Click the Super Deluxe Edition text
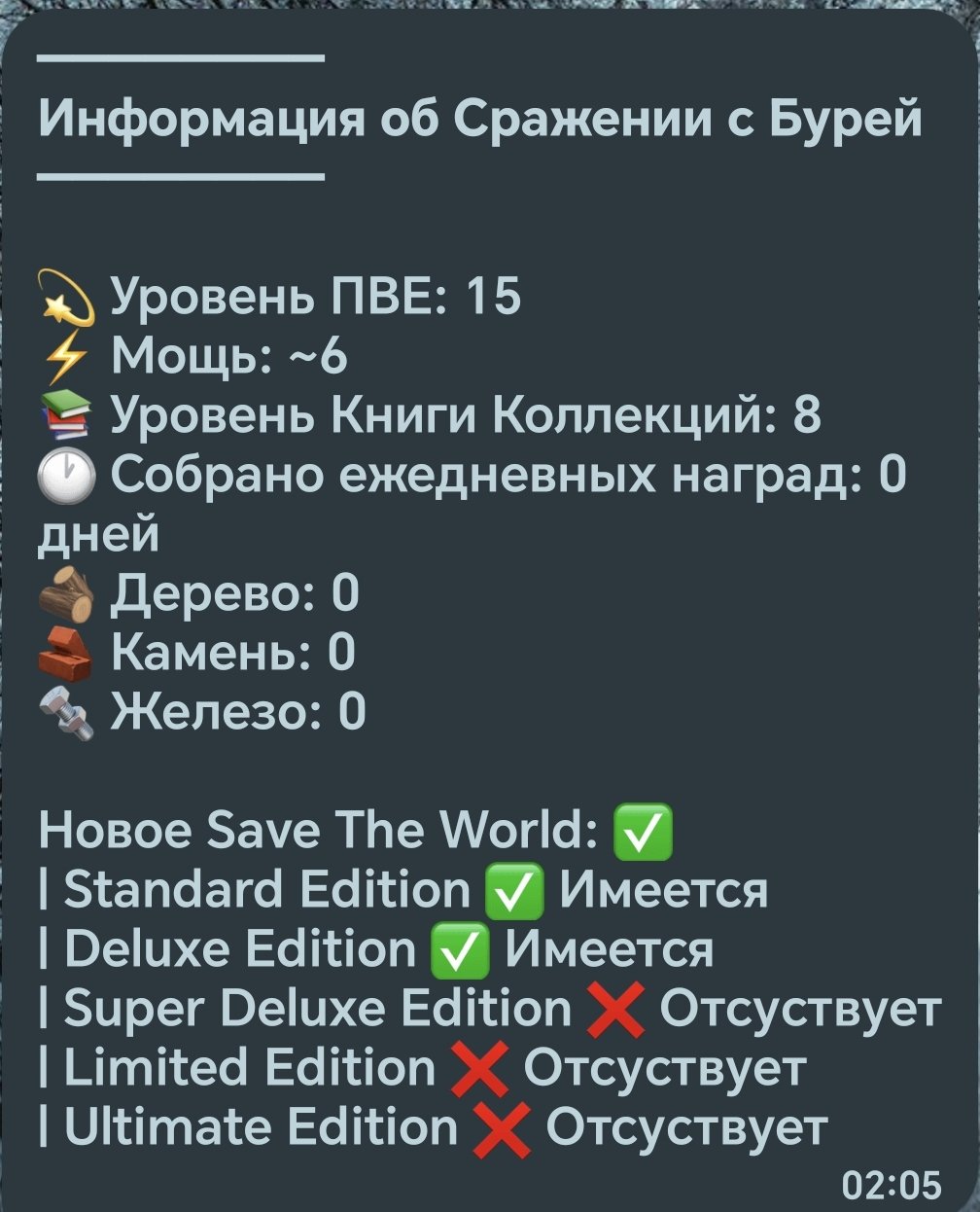This screenshot has width=980, height=1212. 317,1011
